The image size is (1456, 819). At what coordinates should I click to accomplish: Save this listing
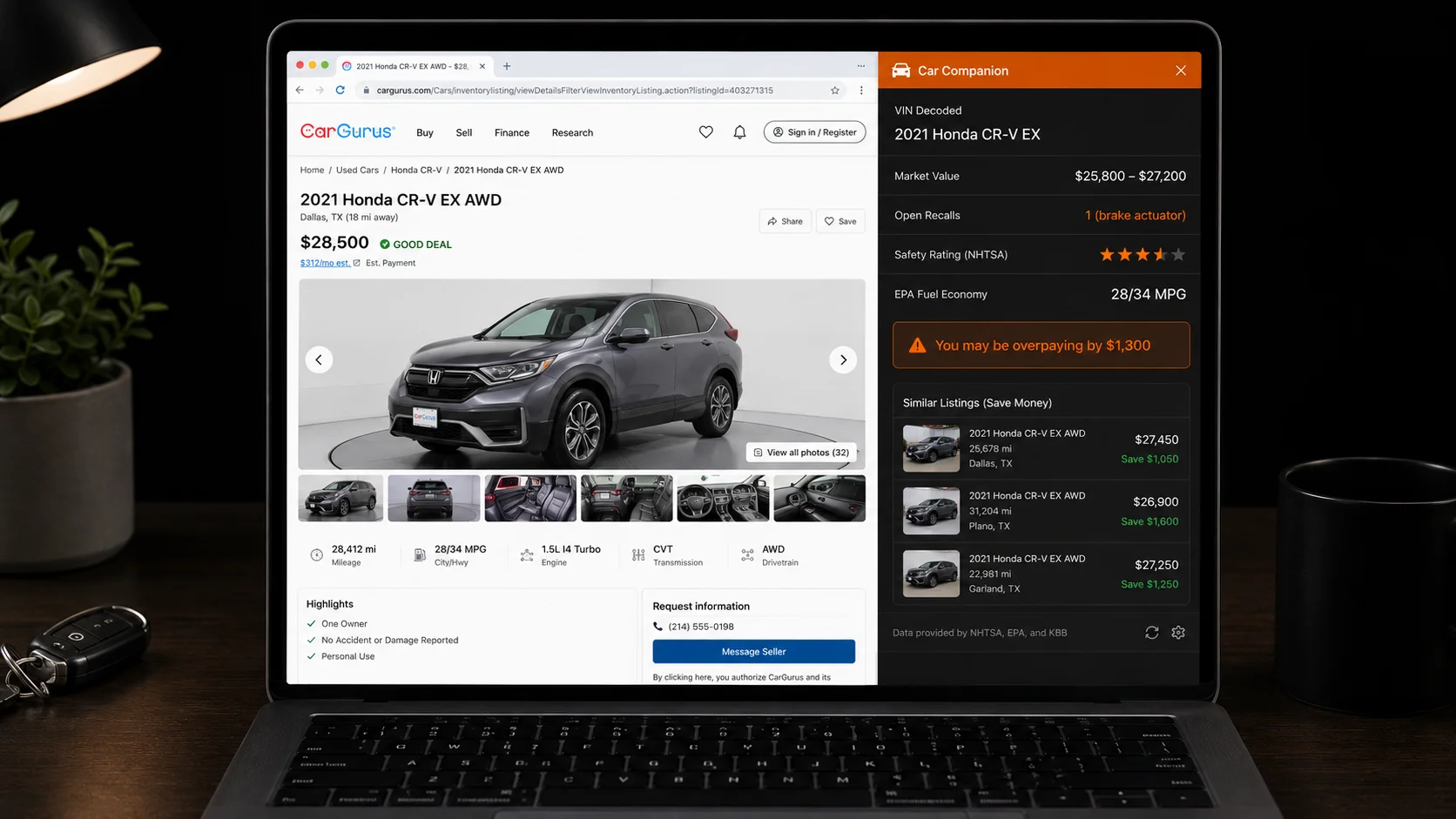click(841, 221)
